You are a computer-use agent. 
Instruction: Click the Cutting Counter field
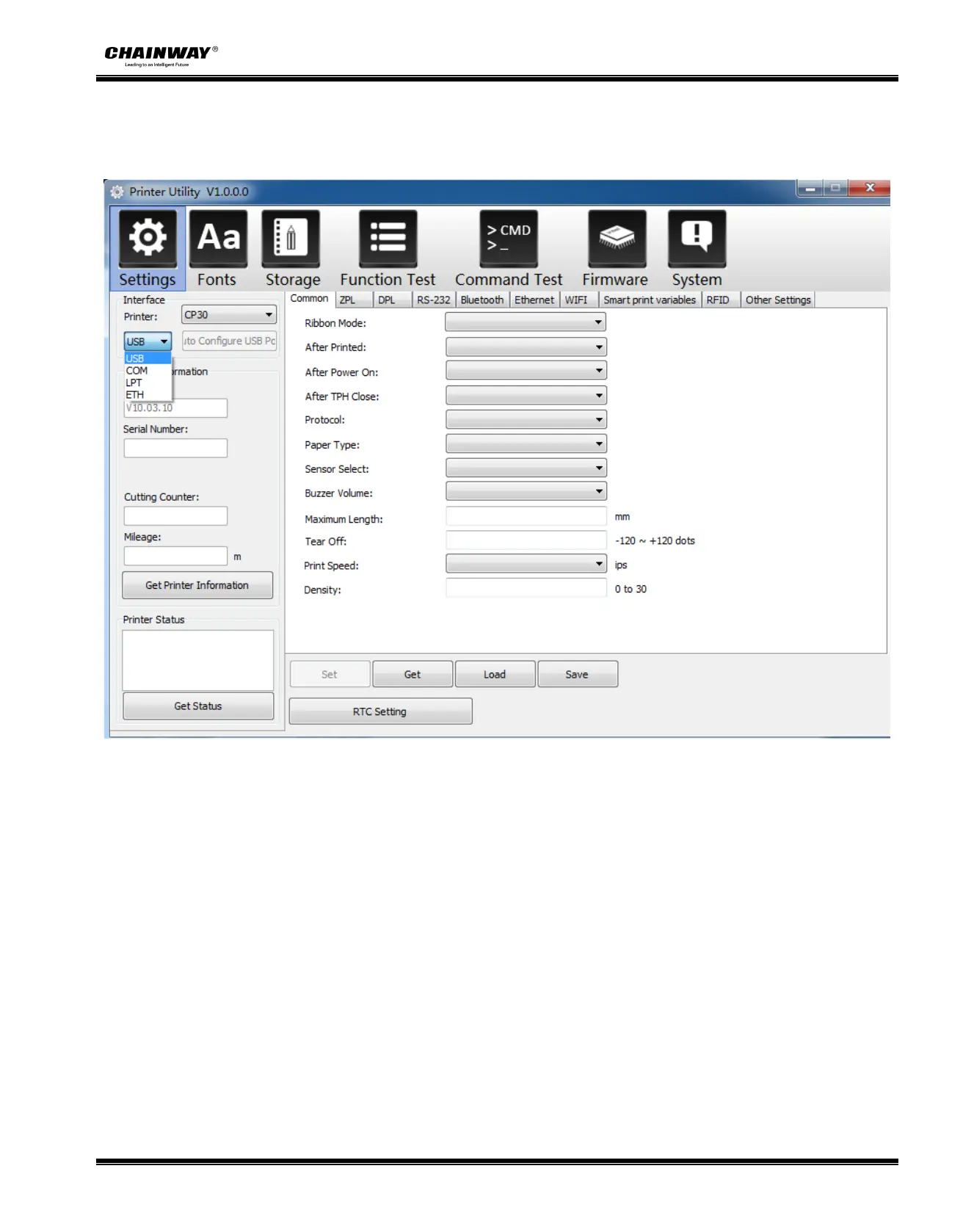[x=175, y=516]
